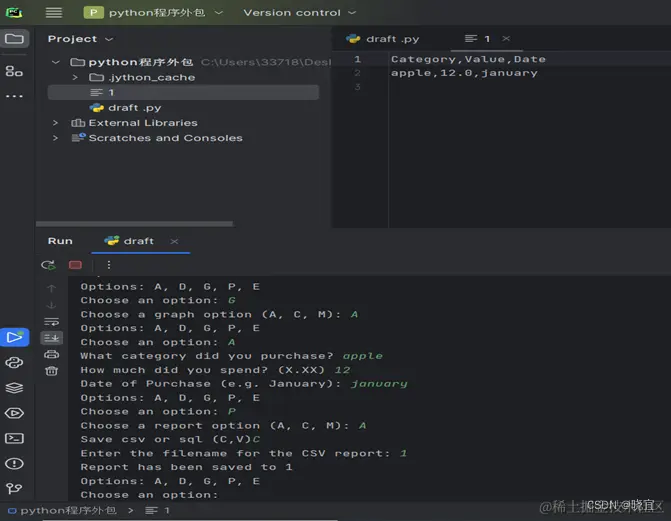Click the Run panel title
The height and width of the screenshot is (521, 671).
(60, 241)
